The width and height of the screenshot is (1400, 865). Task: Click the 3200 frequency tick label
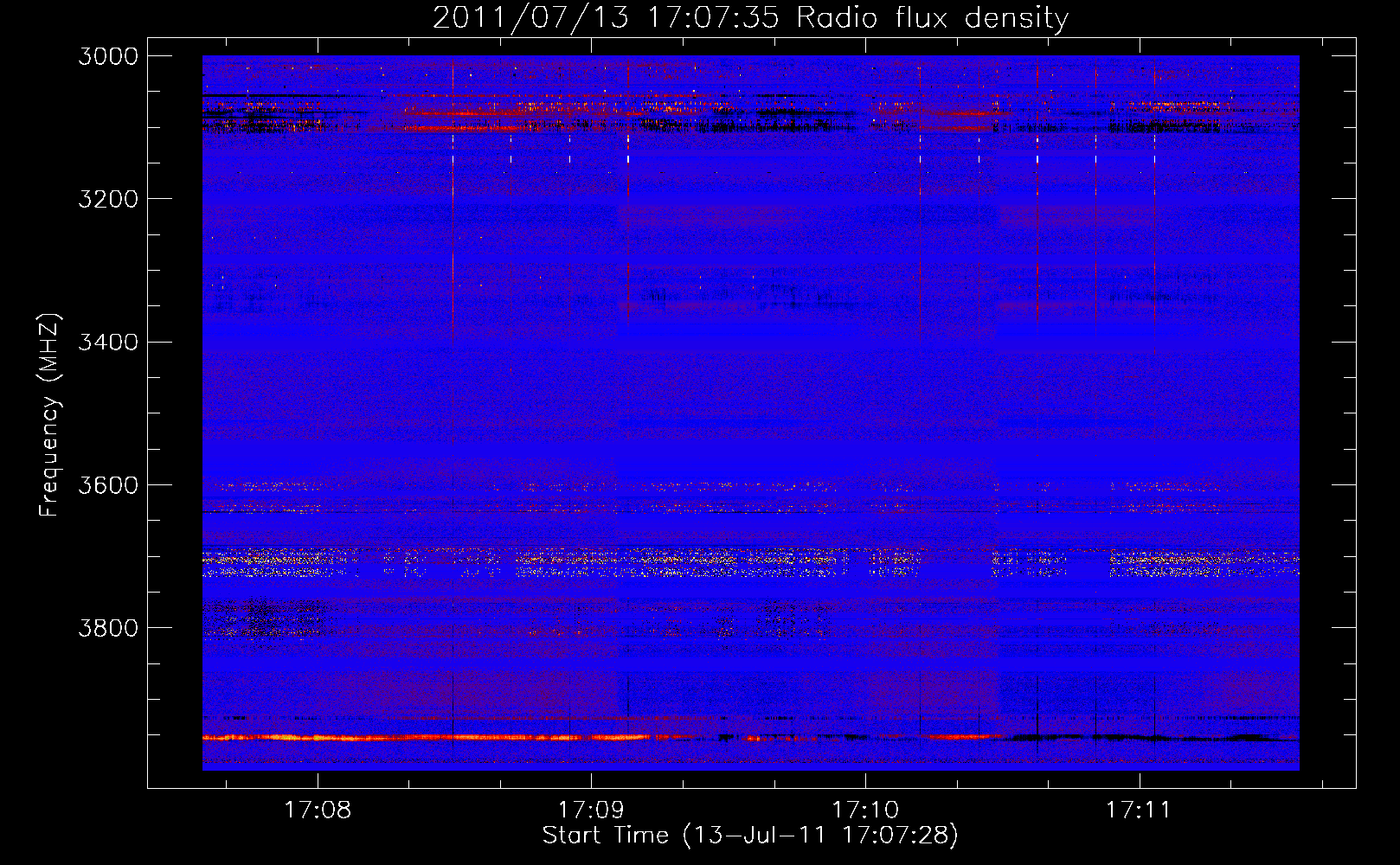108,199
